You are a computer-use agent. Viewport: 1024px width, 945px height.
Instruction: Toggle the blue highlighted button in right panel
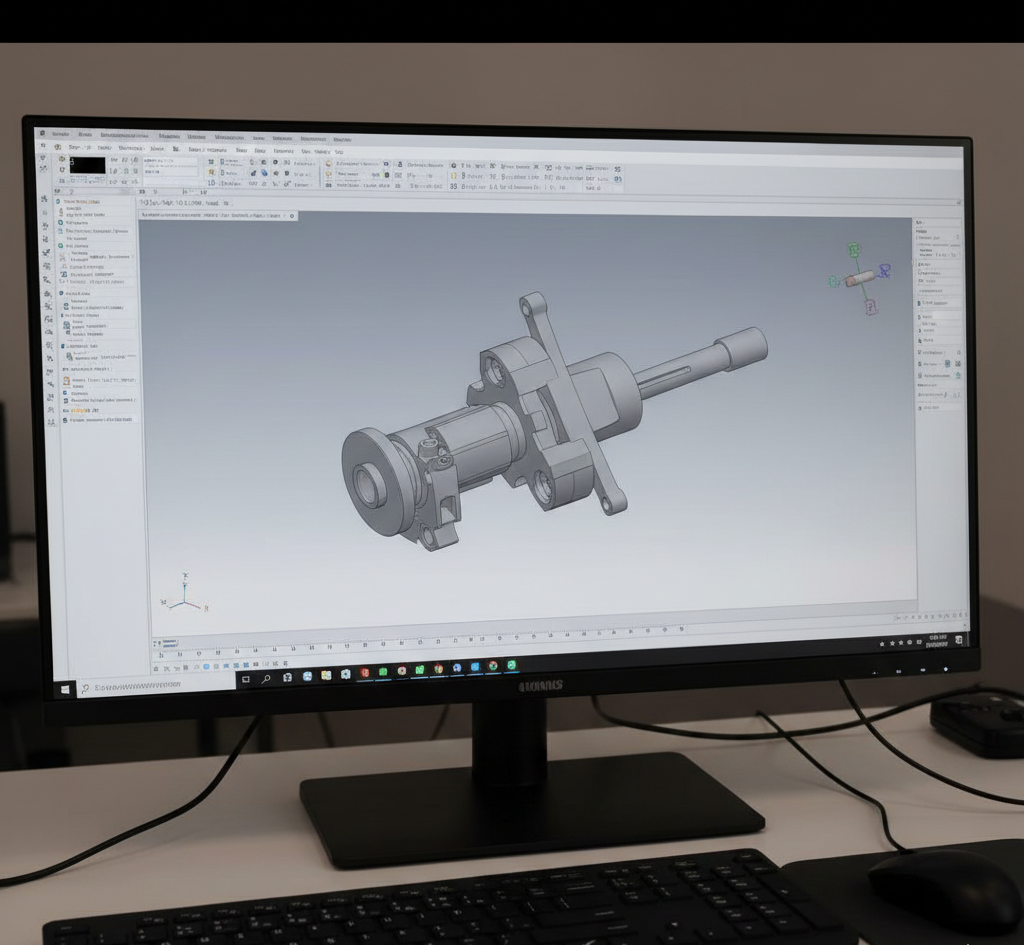948,364
